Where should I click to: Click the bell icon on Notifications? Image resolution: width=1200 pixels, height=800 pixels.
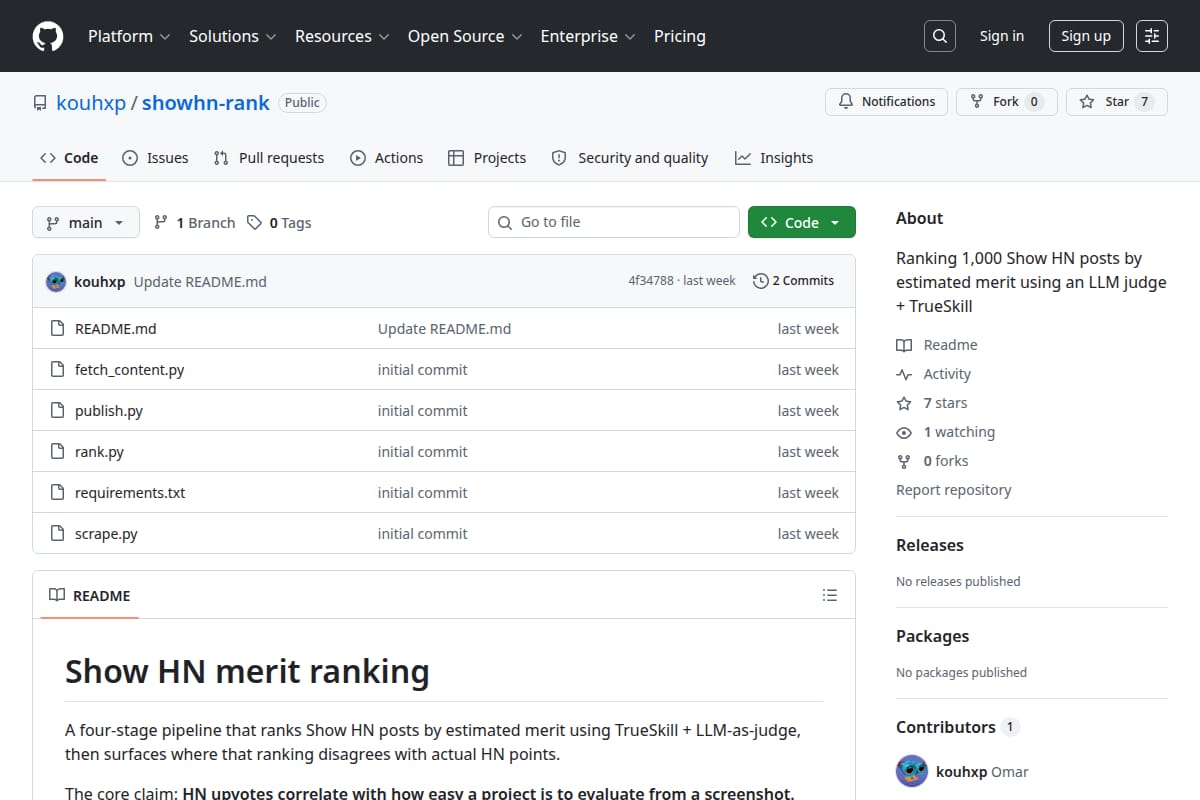click(x=846, y=102)
